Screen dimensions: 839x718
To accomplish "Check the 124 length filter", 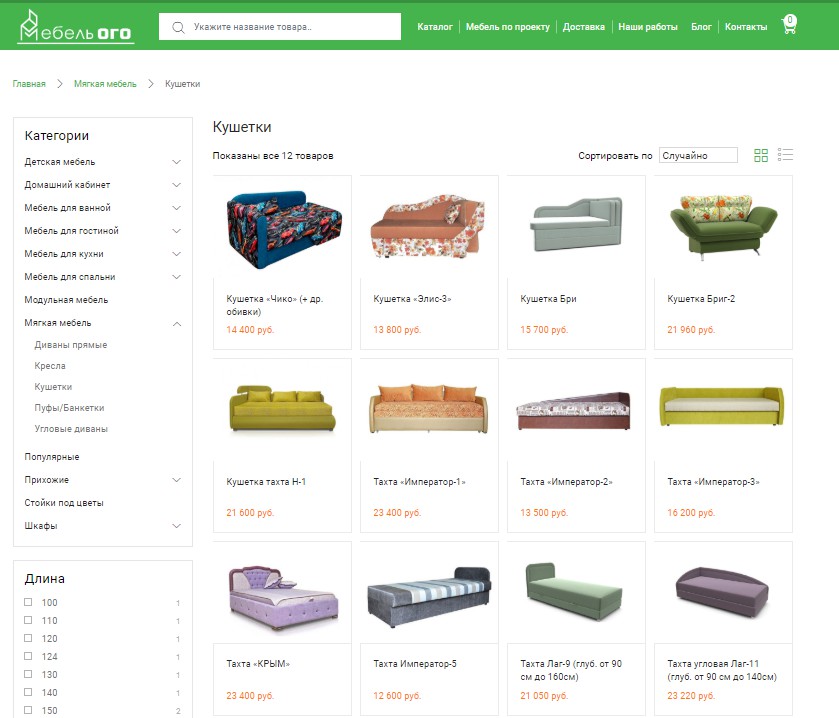I will tap(28, 656).
